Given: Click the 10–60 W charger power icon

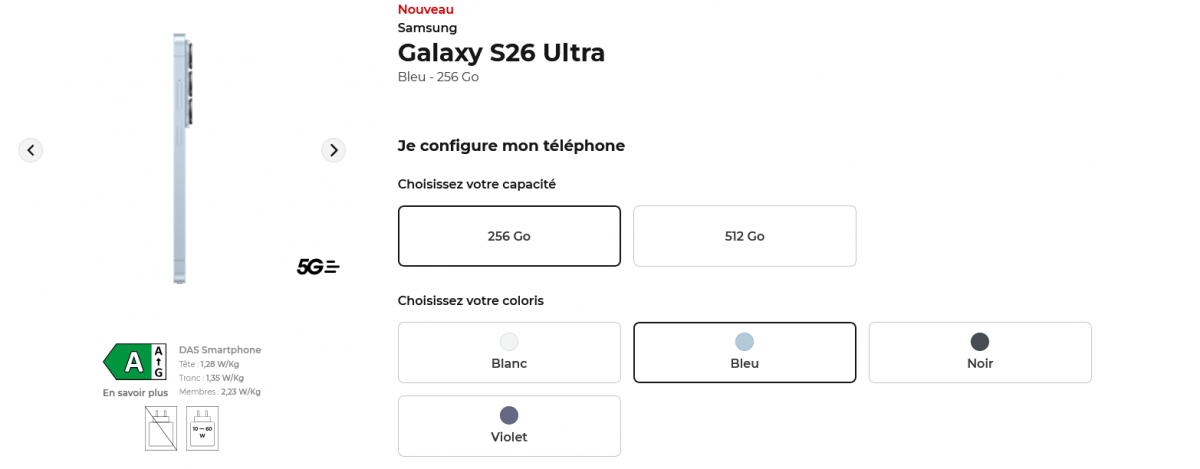Looking at the screenshot, I should (202, 428).
